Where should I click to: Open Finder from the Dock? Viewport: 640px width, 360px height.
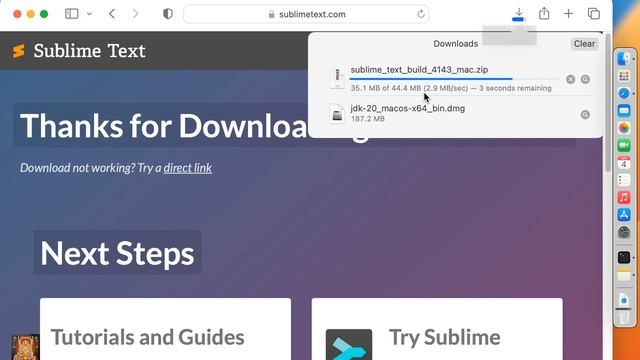click(x=624, y=59)
